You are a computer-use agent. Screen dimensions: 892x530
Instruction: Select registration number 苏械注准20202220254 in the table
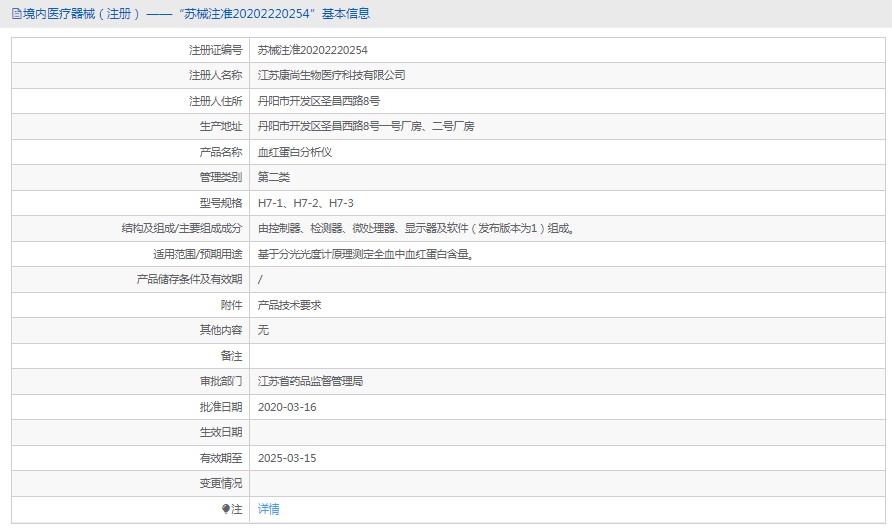coord(312,50)
